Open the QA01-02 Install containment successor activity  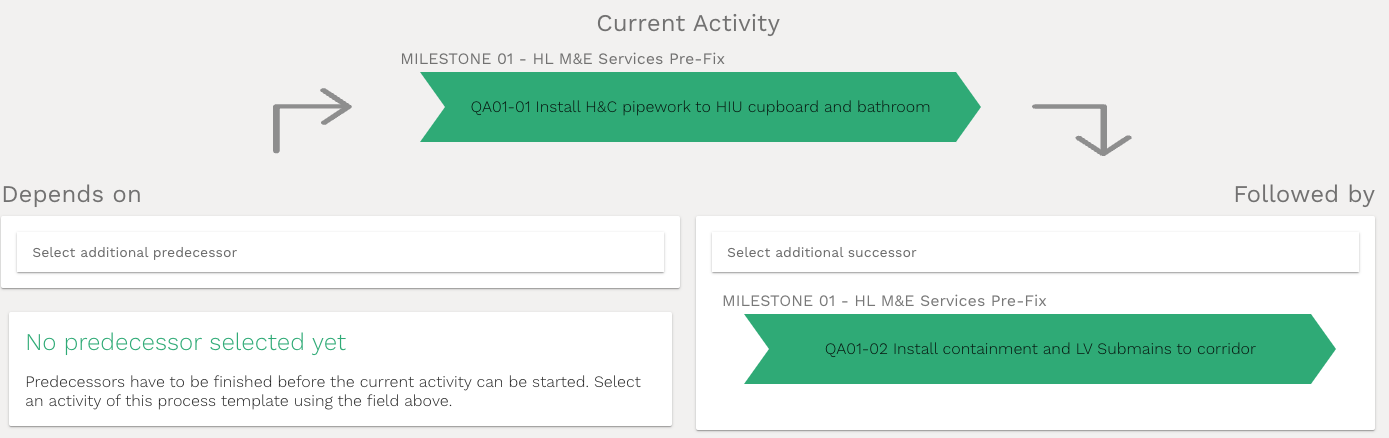(1040, 349)
